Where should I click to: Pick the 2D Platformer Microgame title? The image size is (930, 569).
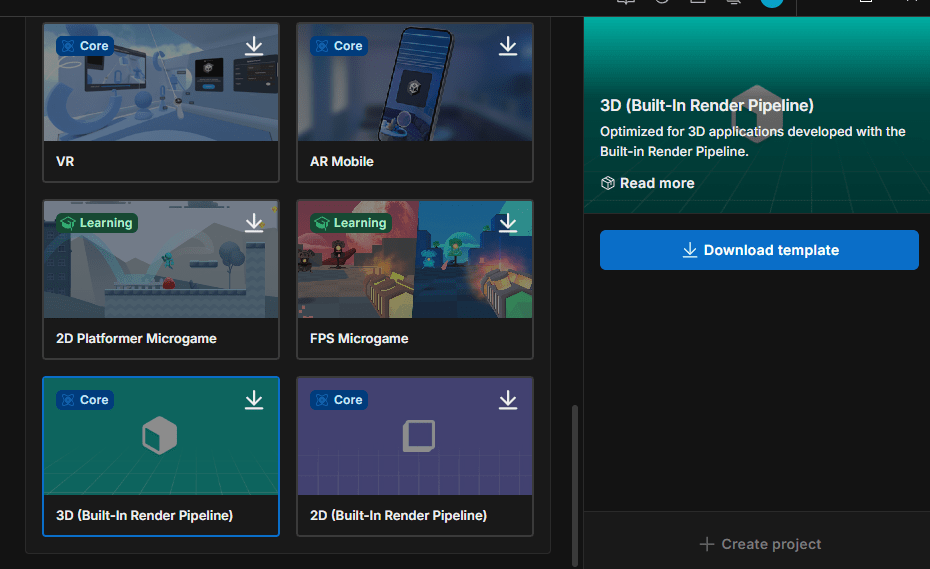[136, 339]
